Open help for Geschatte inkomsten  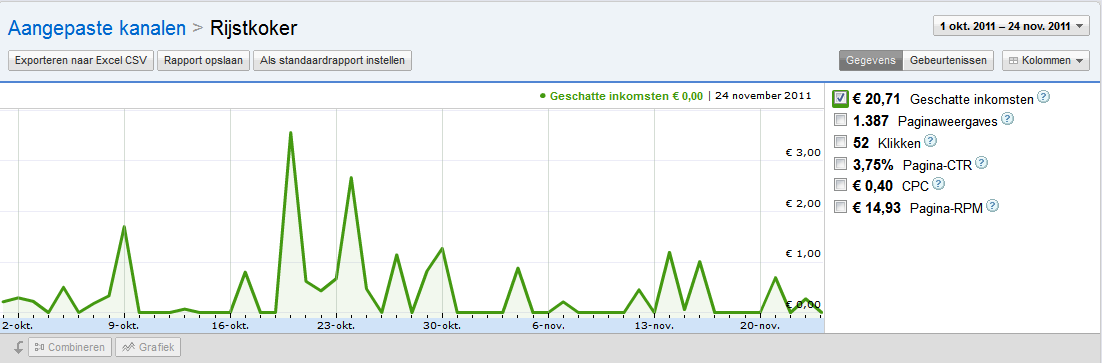coord(1043,97)
